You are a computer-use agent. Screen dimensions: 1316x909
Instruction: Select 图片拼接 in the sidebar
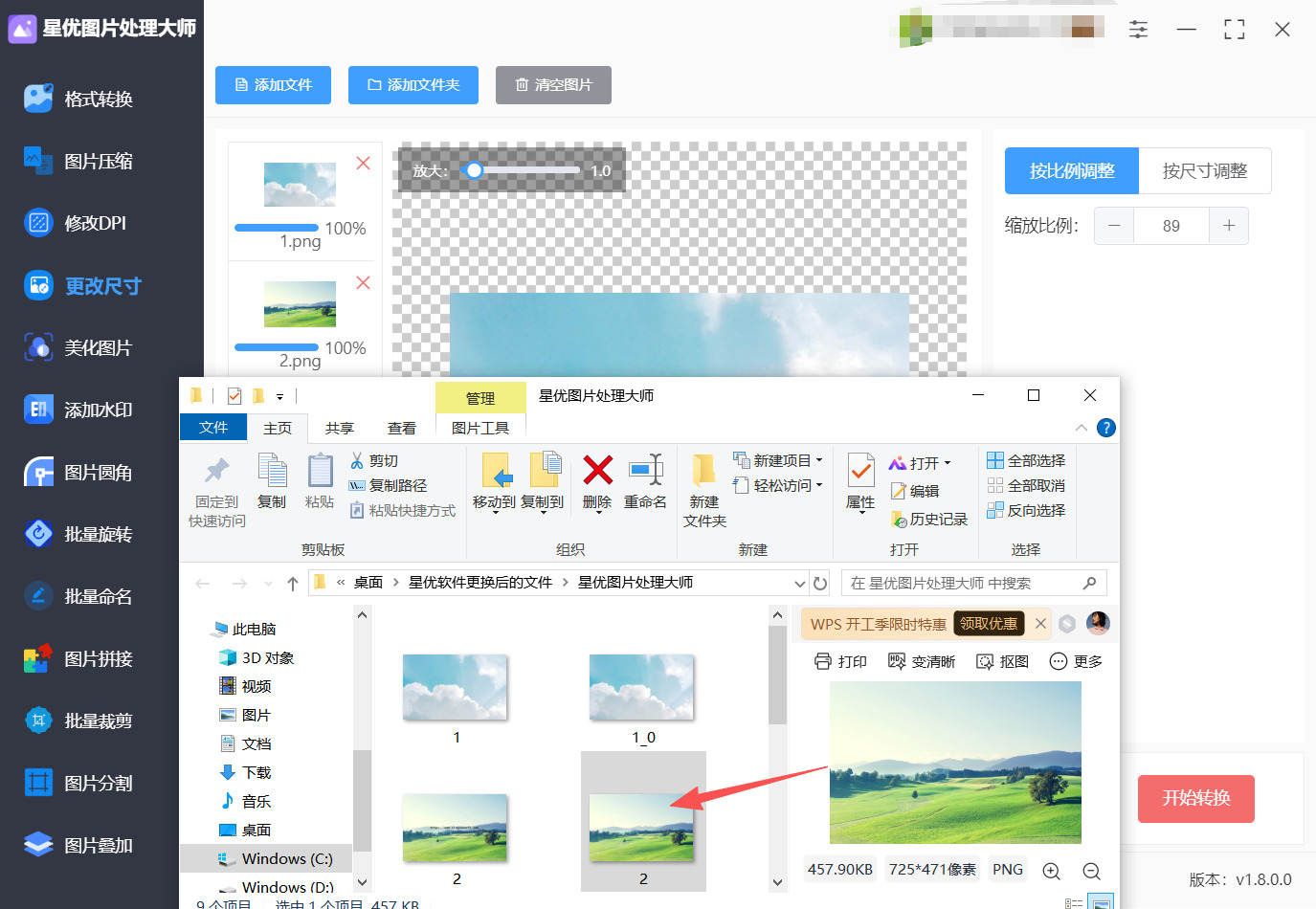coord(80,658)
